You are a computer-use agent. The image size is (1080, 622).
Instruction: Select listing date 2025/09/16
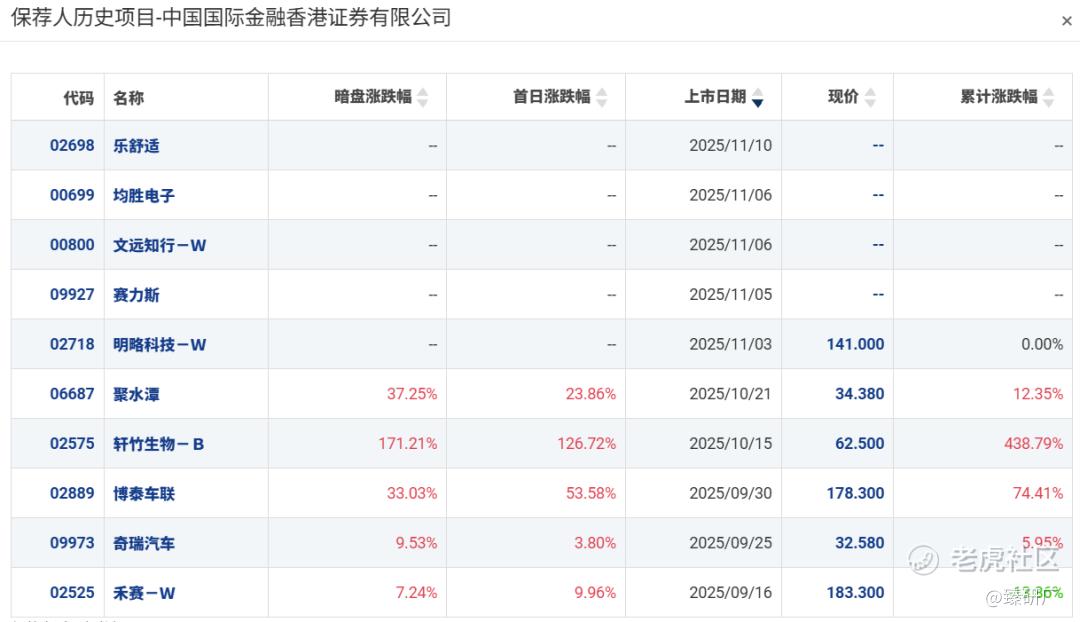[x=731, y=592]
